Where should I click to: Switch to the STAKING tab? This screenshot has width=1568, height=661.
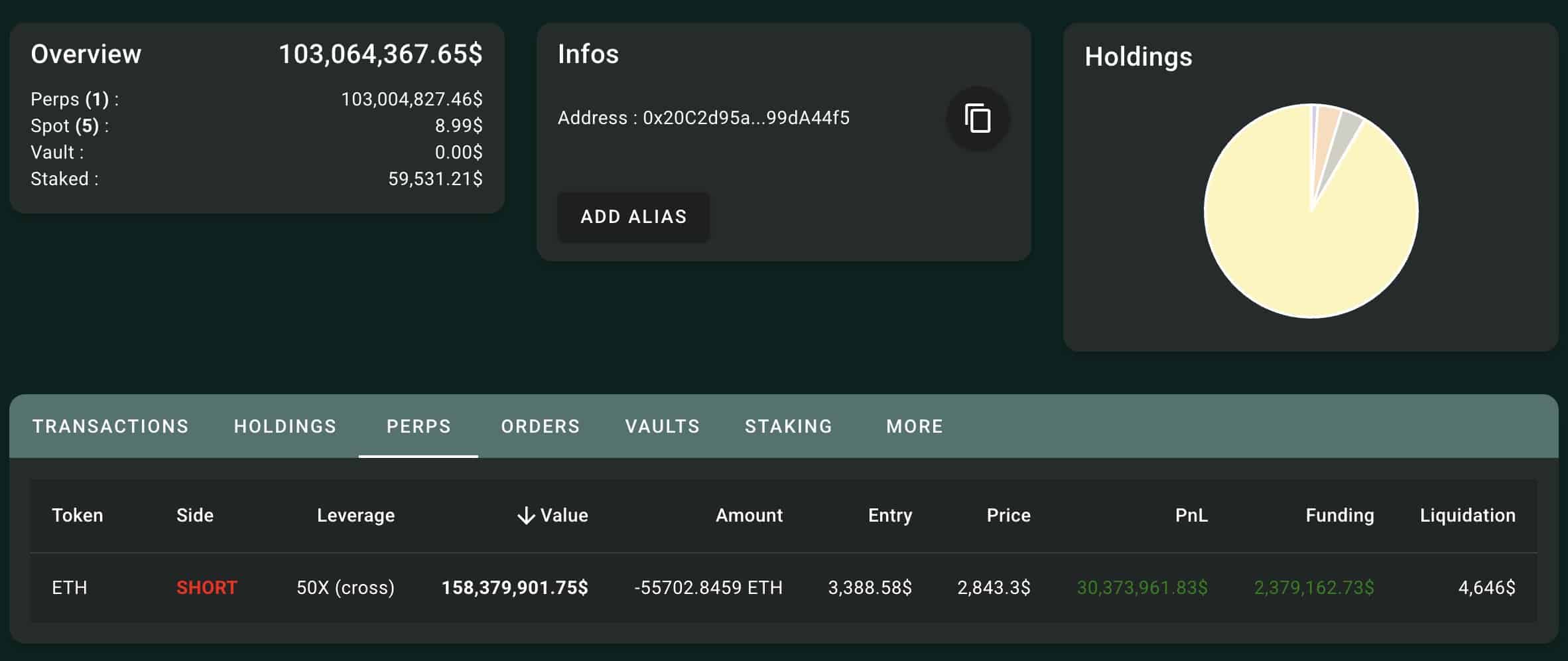tap(789, 426)
